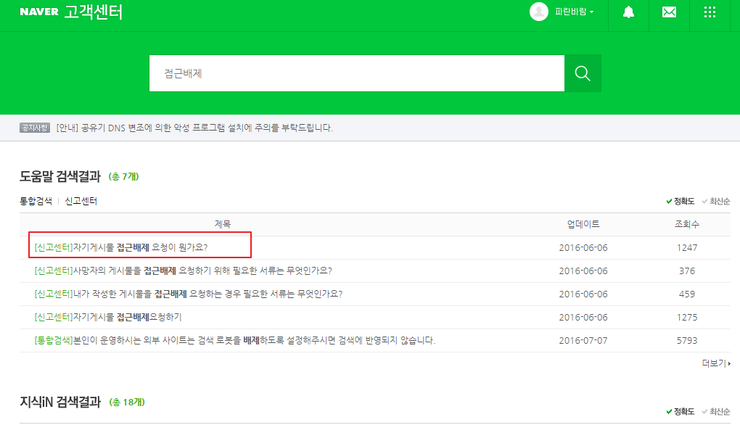
Task: Click the (총 18개) result count
Action: tap(127, 402)
